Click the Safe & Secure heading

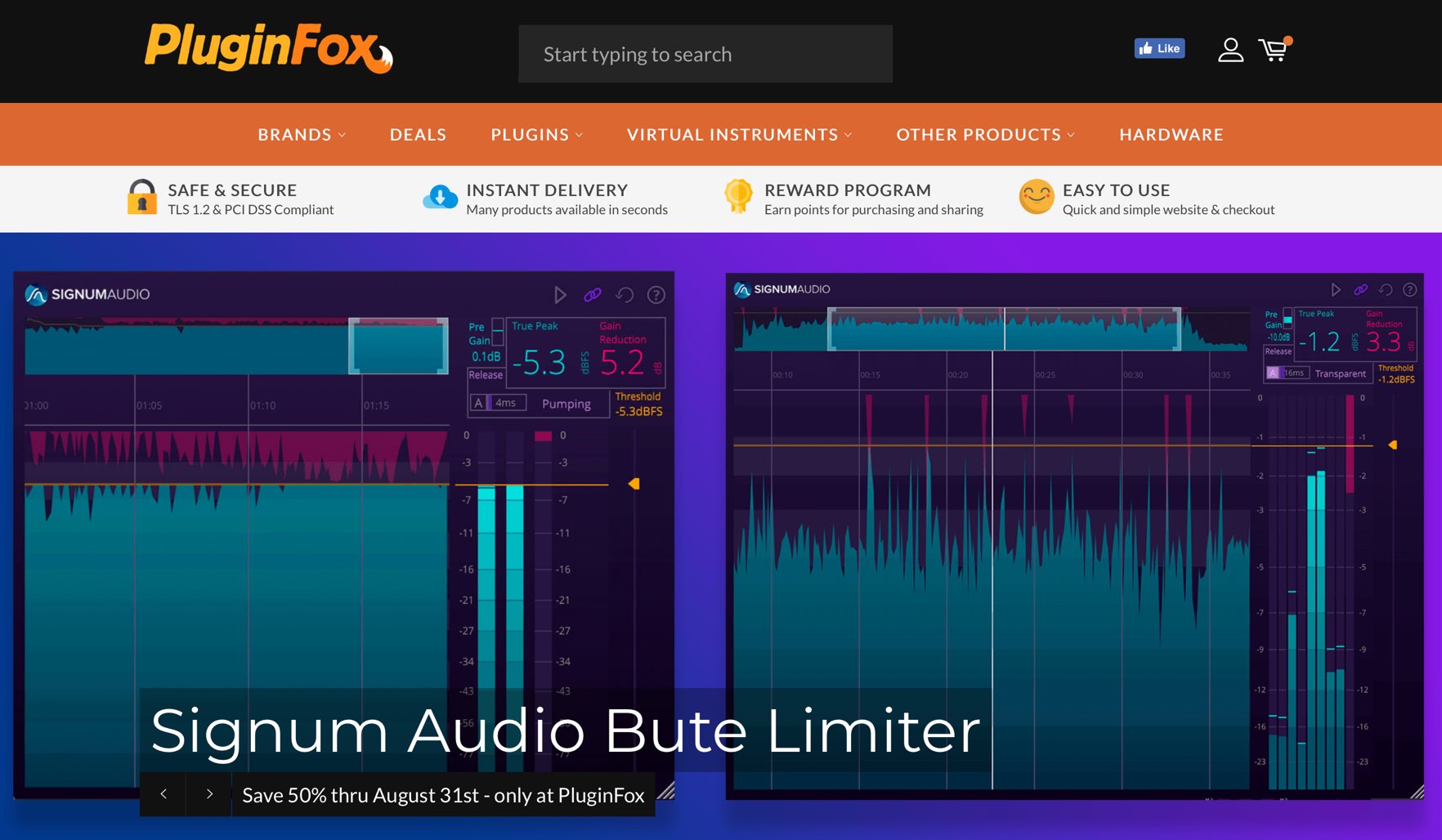pos(232,190)
